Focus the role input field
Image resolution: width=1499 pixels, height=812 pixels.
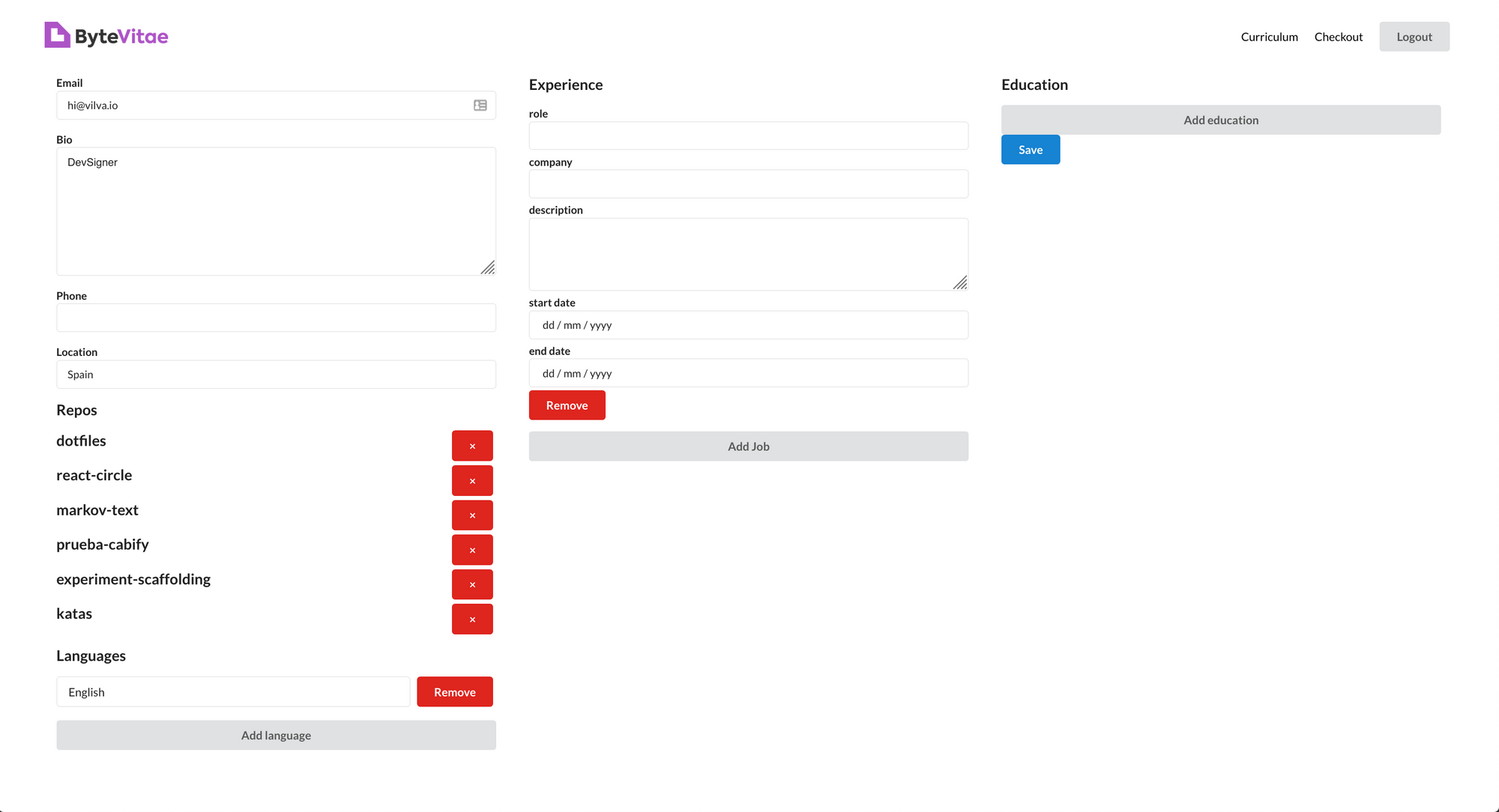pyautogui.click(x=748, y=136)
